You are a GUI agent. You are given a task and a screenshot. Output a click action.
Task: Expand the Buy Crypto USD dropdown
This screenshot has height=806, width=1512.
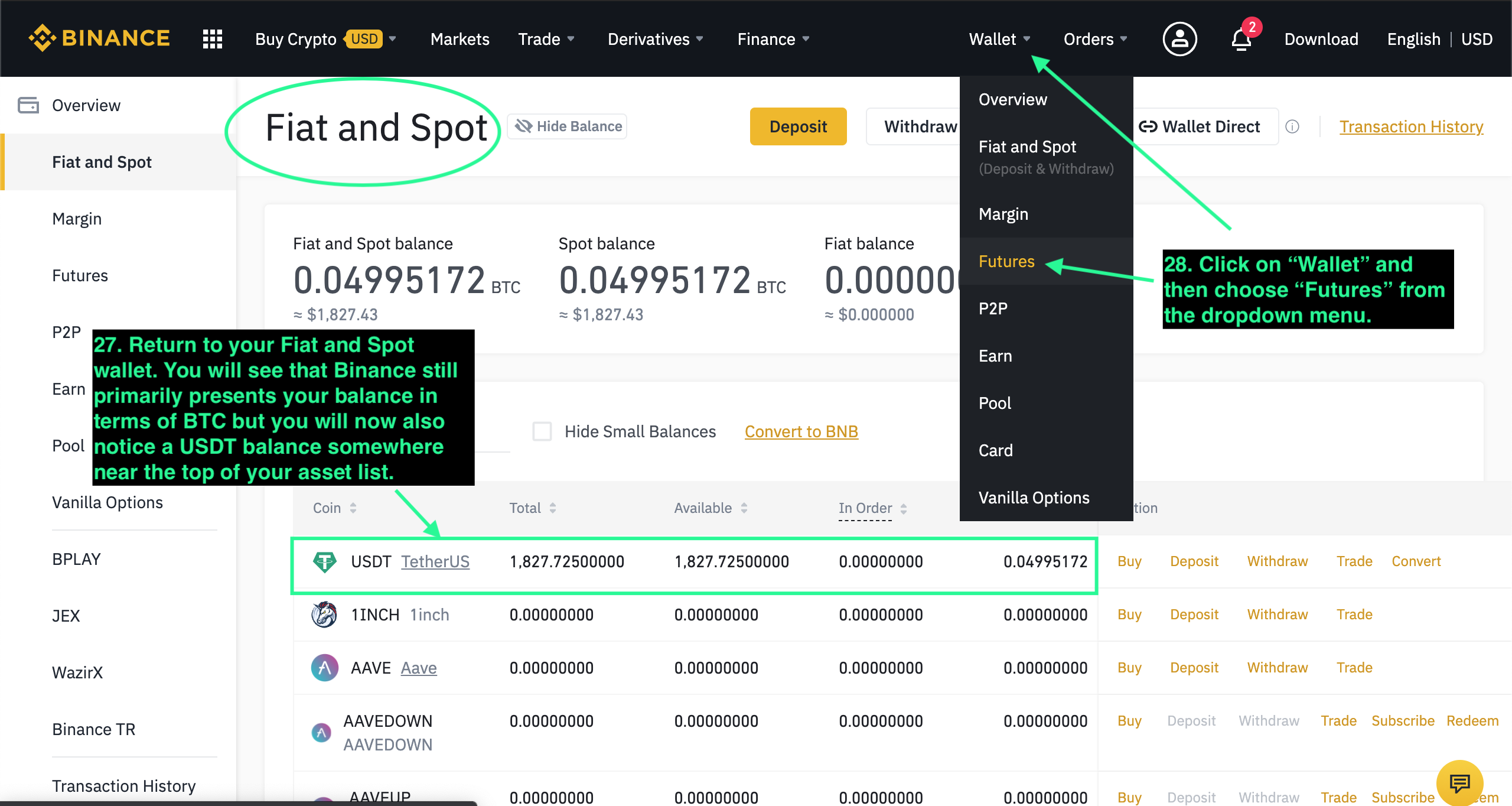point(325,39)
